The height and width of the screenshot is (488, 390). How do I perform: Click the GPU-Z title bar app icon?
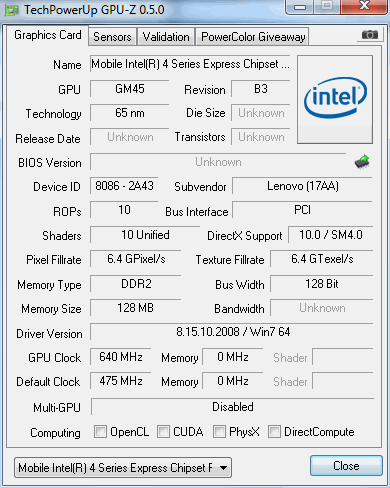coord(12,10)
